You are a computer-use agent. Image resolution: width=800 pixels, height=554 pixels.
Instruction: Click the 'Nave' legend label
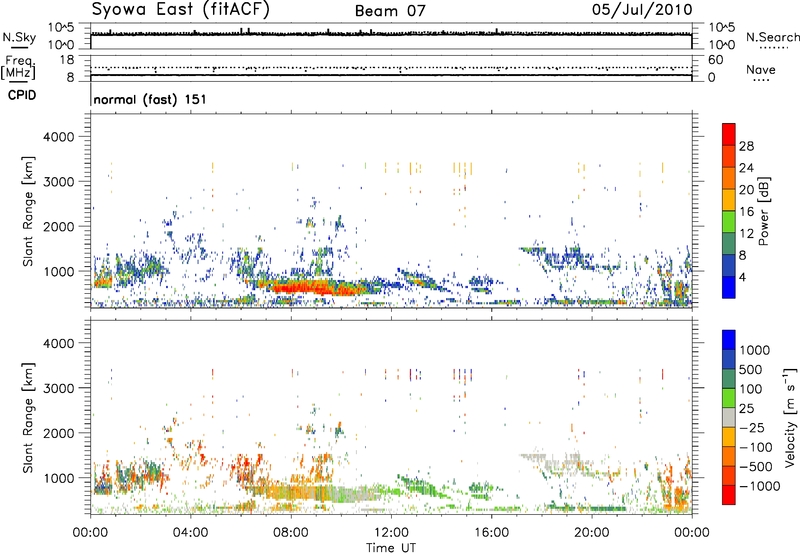[760, 69]
